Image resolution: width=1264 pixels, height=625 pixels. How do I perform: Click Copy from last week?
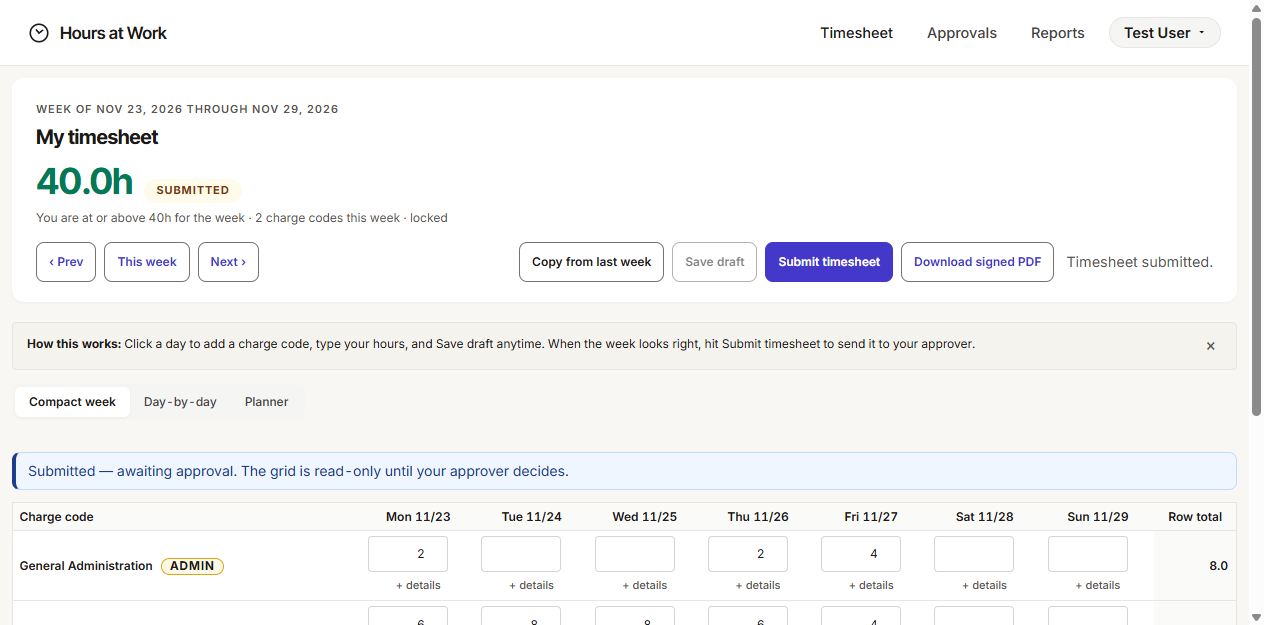tap(591, 262)
